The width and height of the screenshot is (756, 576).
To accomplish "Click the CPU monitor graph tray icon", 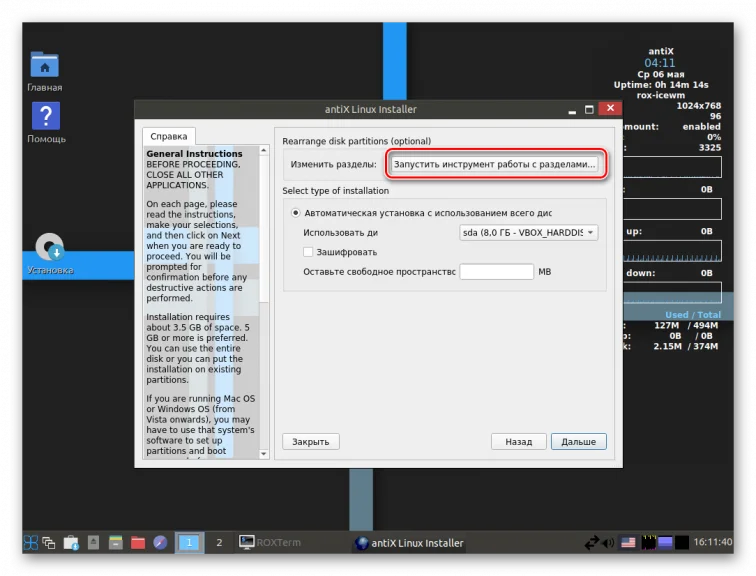I will point(648,543).
